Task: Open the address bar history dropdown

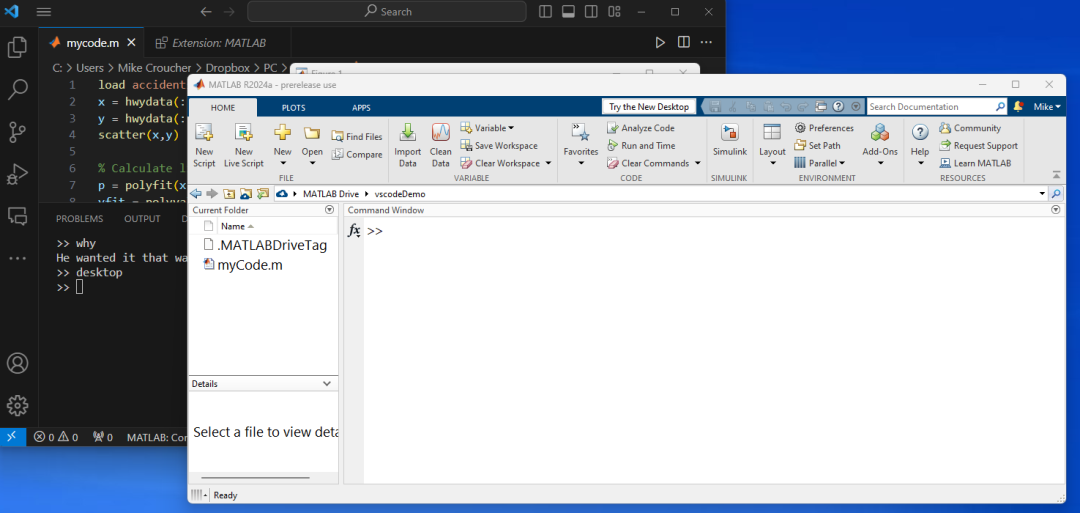Action: [x=1042, y=194]
